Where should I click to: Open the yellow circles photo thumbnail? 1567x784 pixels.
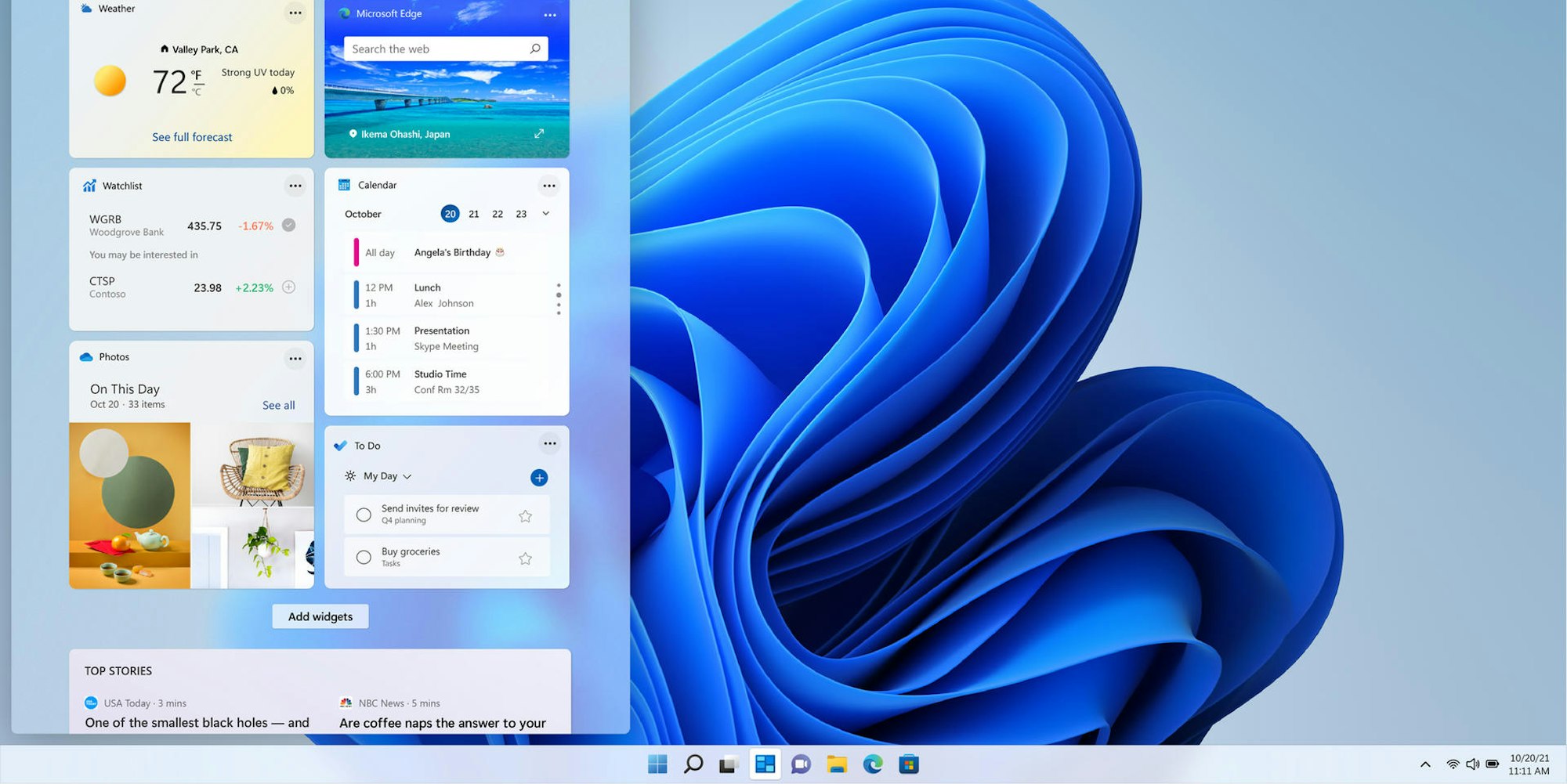[x=130, y=505]
